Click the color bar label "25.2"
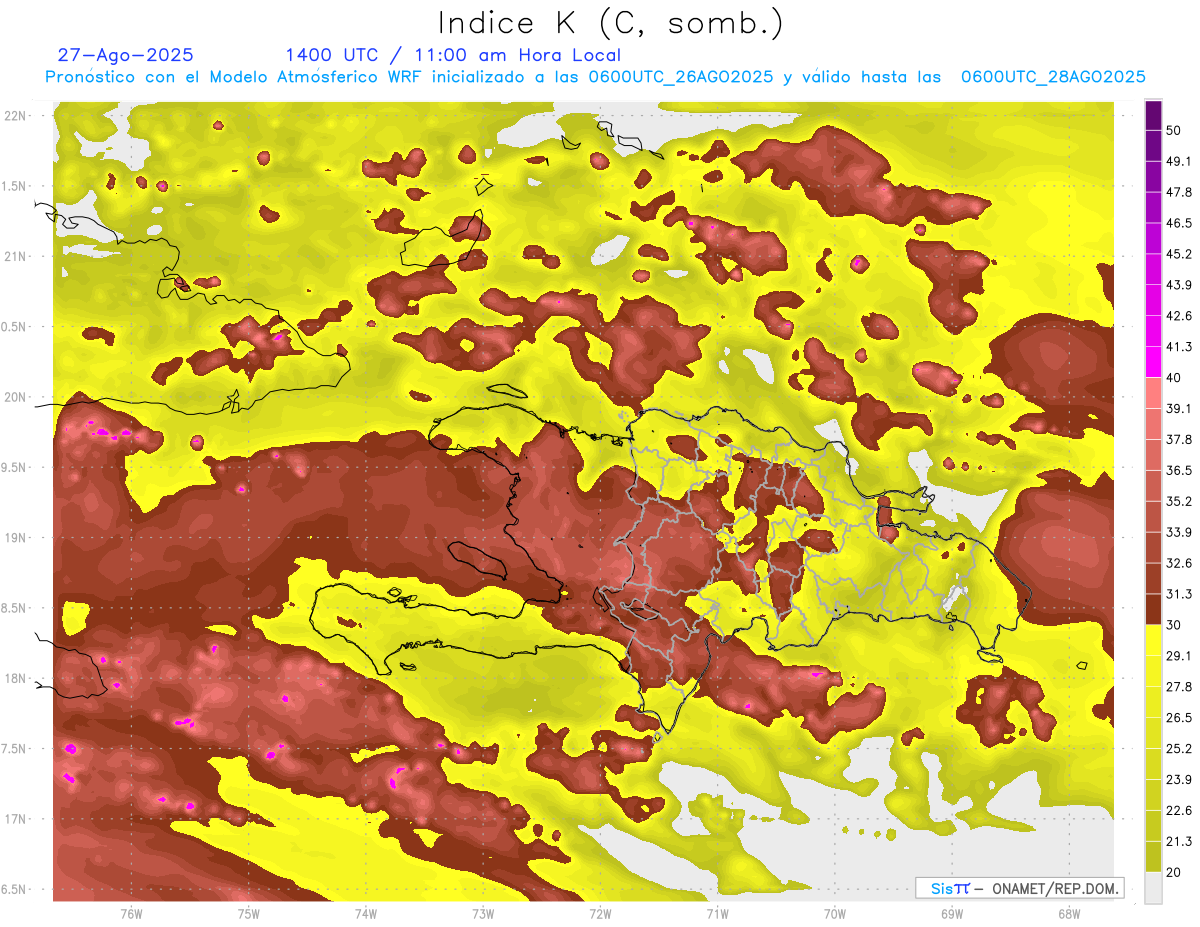 pyautogui.click(x=1178, y=749)
